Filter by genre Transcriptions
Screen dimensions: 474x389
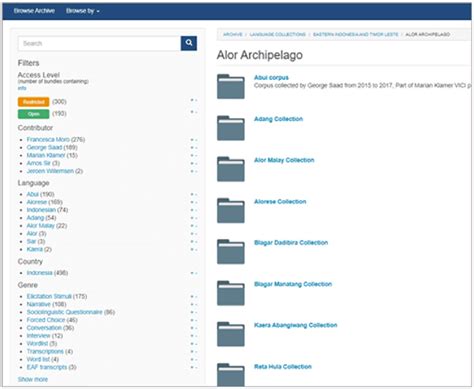[45, 352]
